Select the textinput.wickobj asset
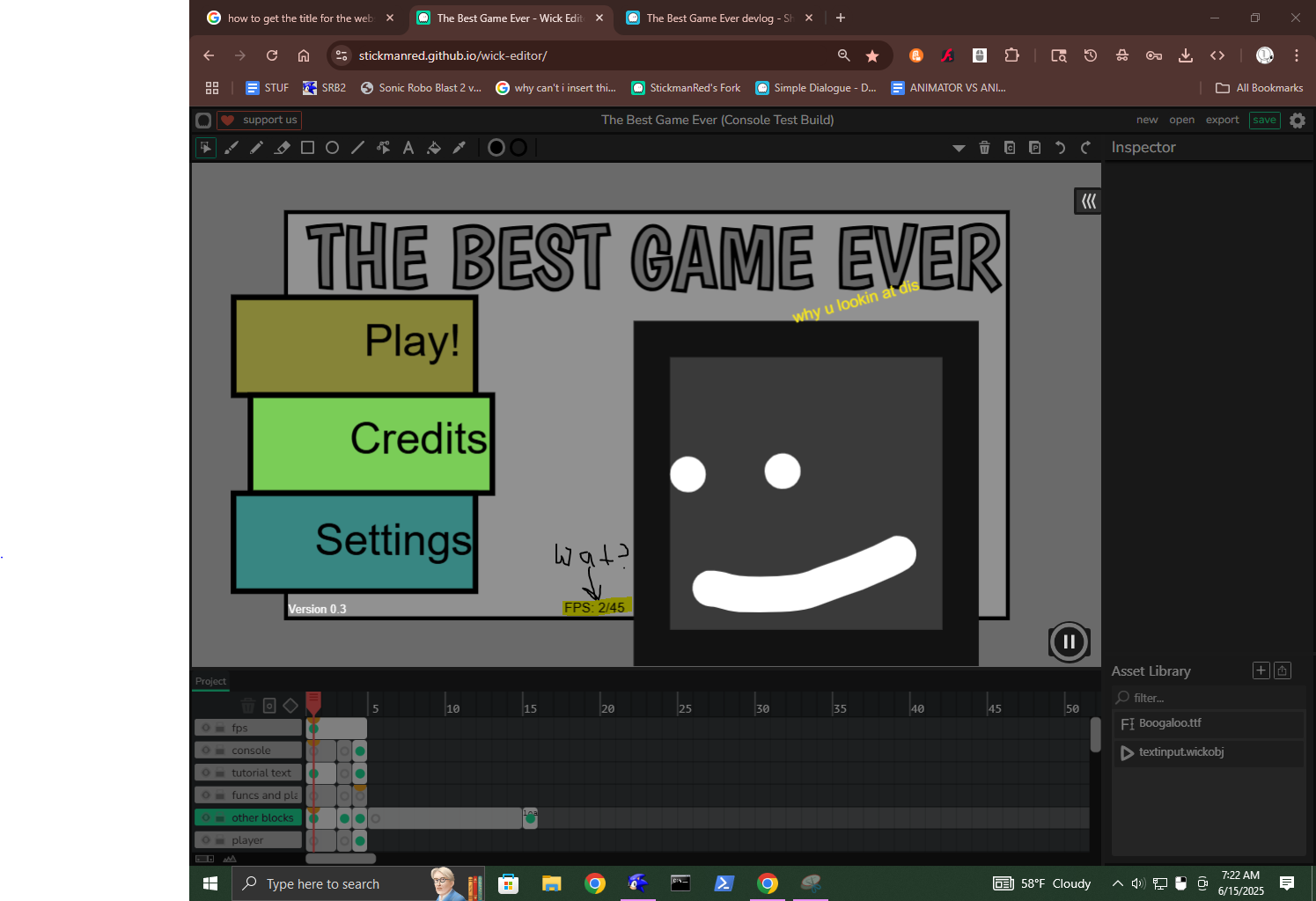Screen dimensions: 1316x901 pos(1209,752)
